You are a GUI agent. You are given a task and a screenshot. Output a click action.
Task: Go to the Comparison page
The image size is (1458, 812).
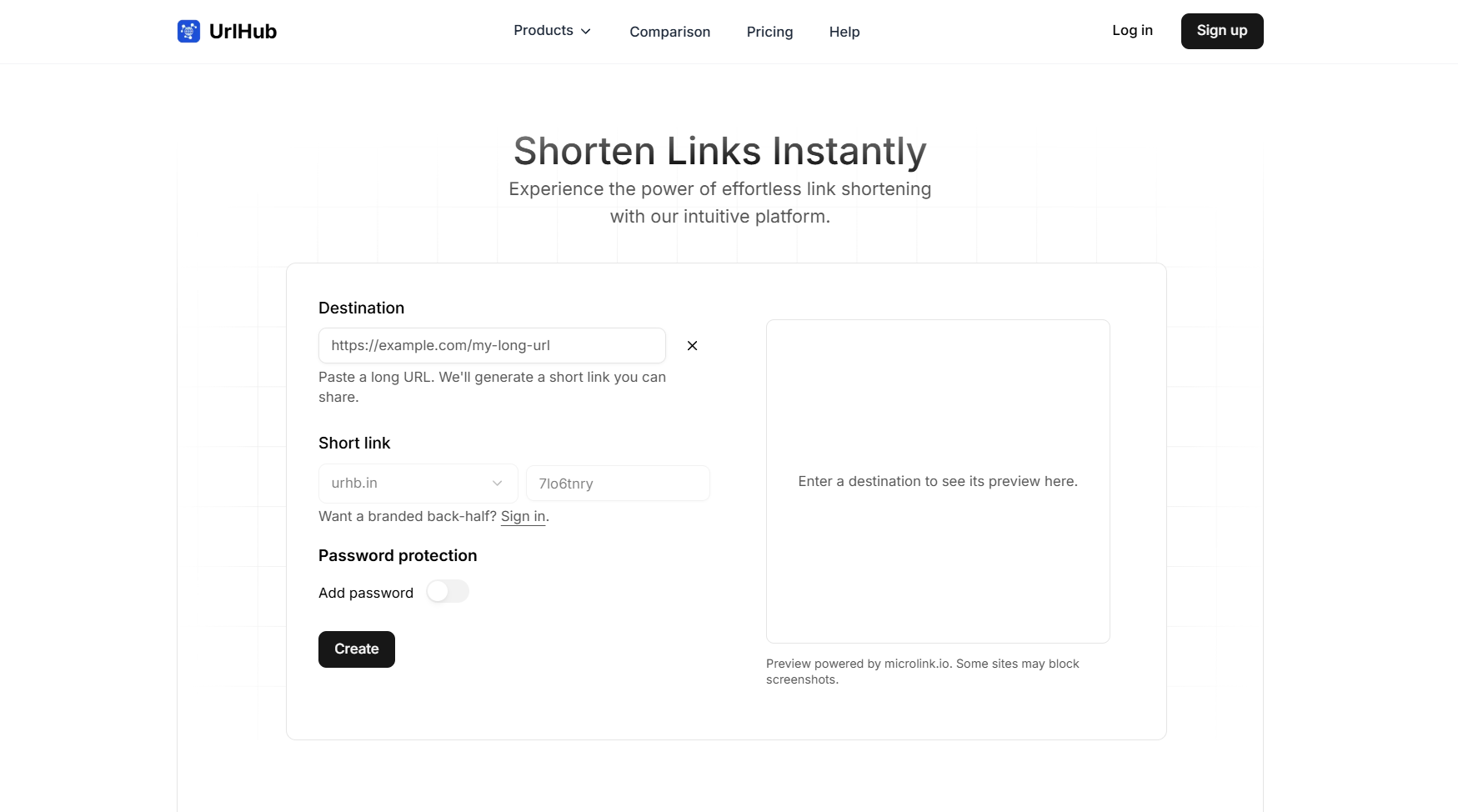pos(669,32)
